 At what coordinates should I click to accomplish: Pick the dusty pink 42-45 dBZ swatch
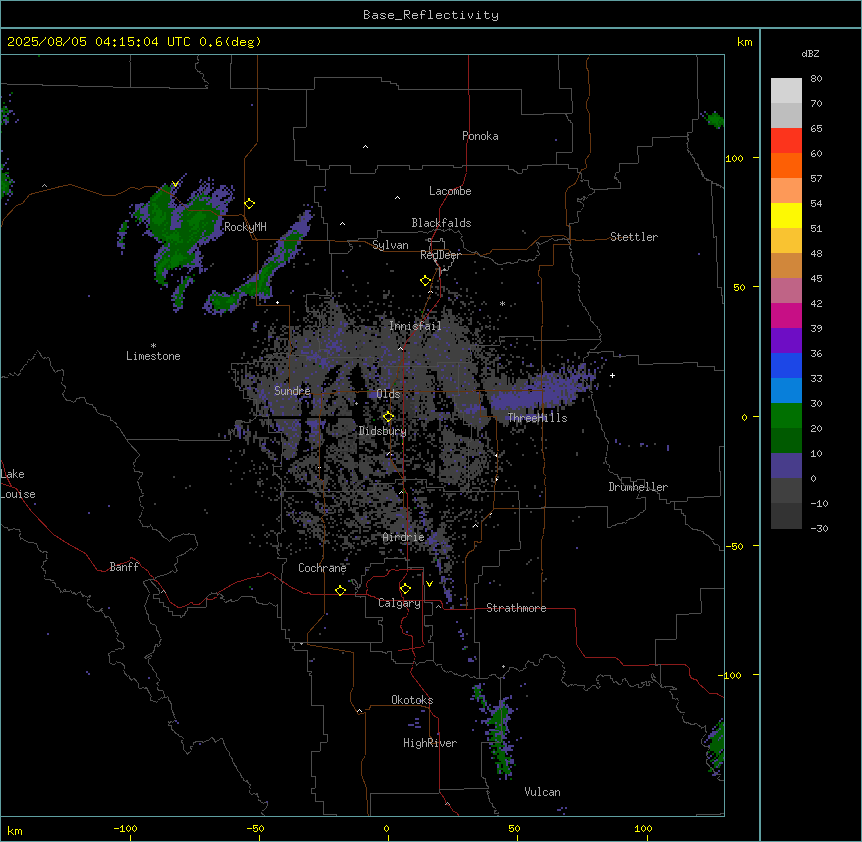click(x=786, y=291)
